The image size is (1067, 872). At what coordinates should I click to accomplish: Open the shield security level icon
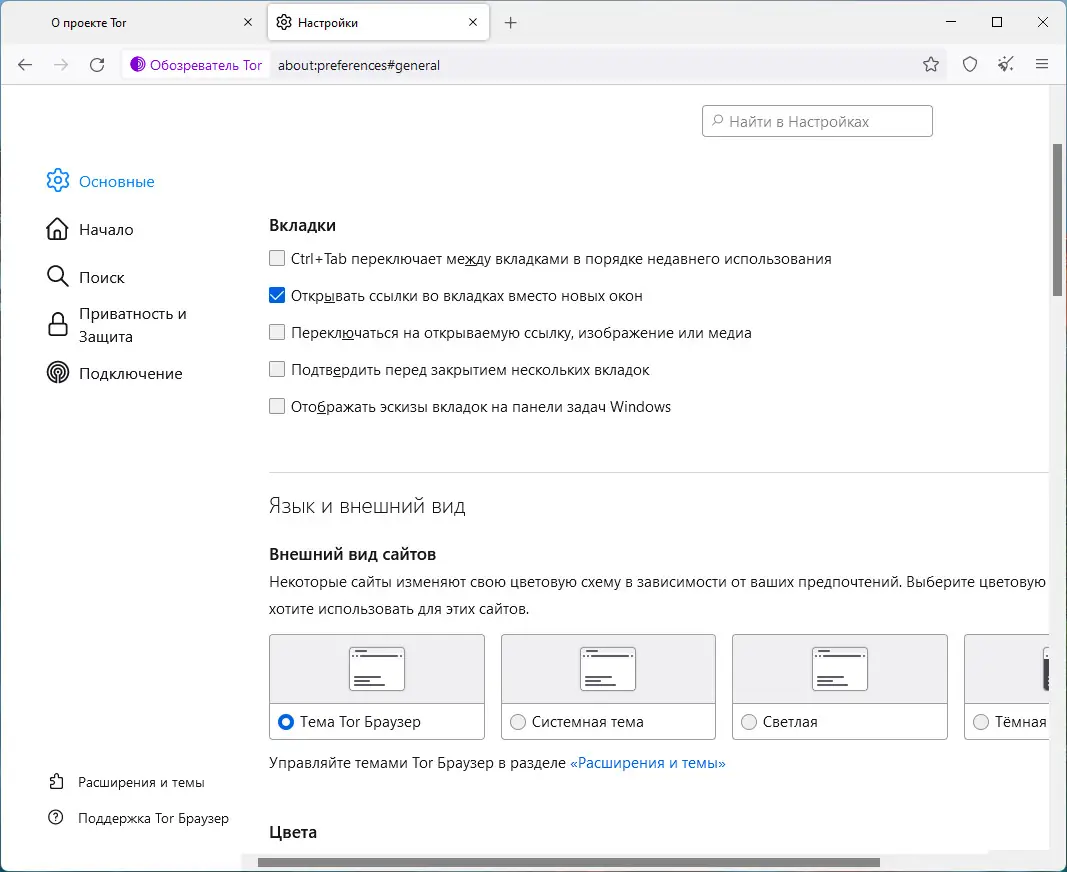[x=969, y=65]
